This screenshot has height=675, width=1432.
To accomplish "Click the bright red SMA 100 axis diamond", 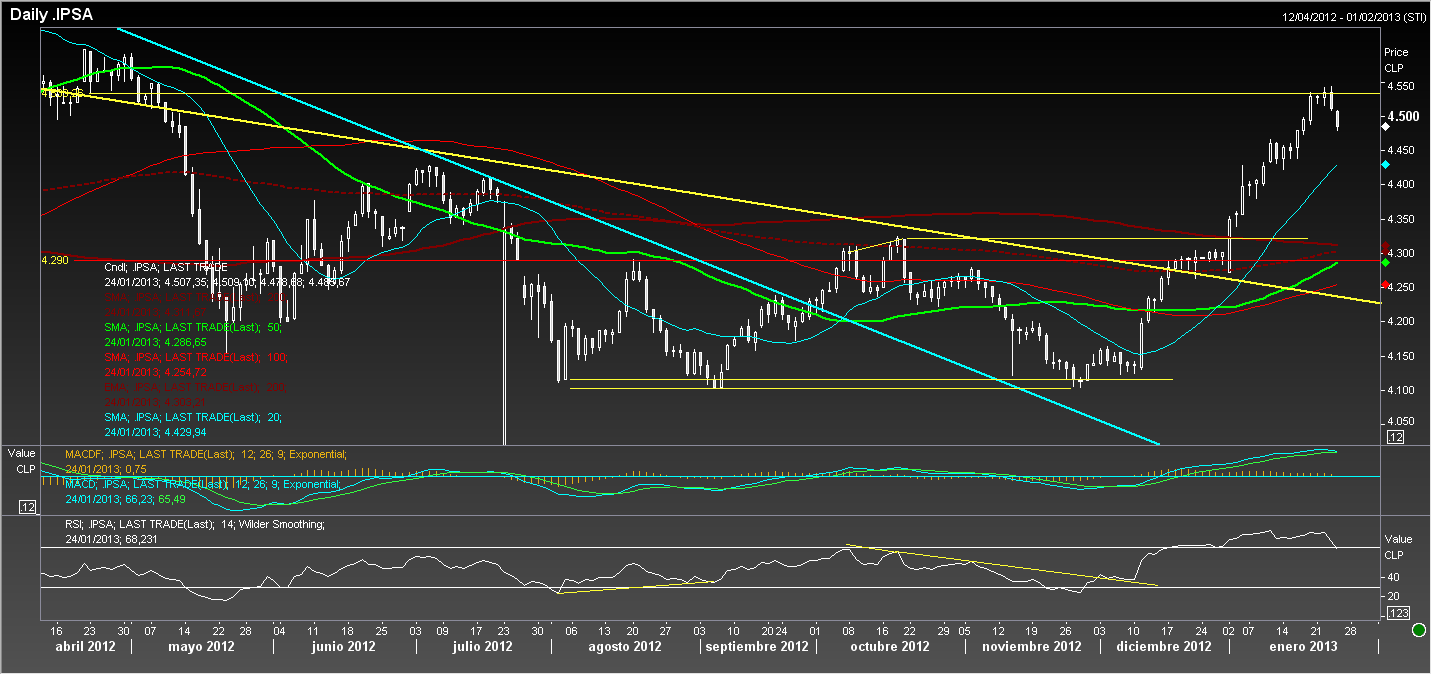I will (1385, 285).
